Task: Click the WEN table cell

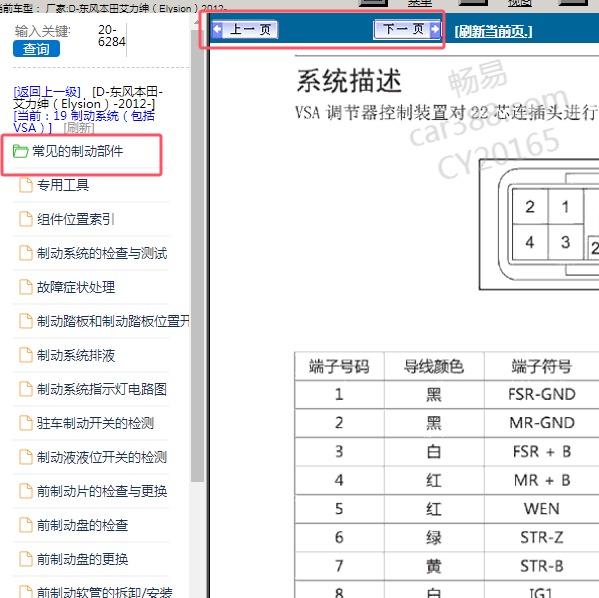Action: point(542,509)
